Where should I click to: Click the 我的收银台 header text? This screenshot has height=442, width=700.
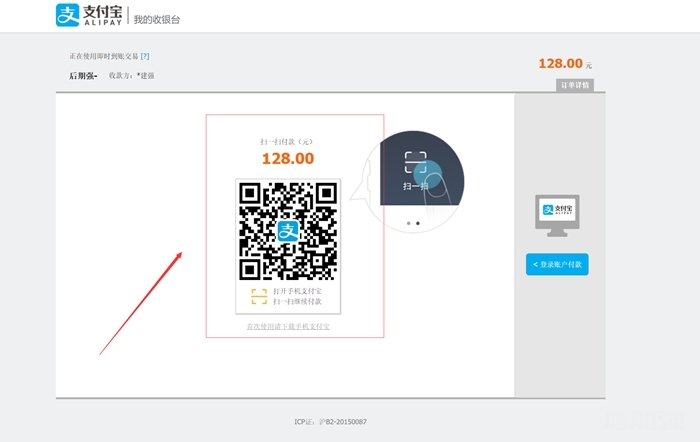tap(157, 19)
